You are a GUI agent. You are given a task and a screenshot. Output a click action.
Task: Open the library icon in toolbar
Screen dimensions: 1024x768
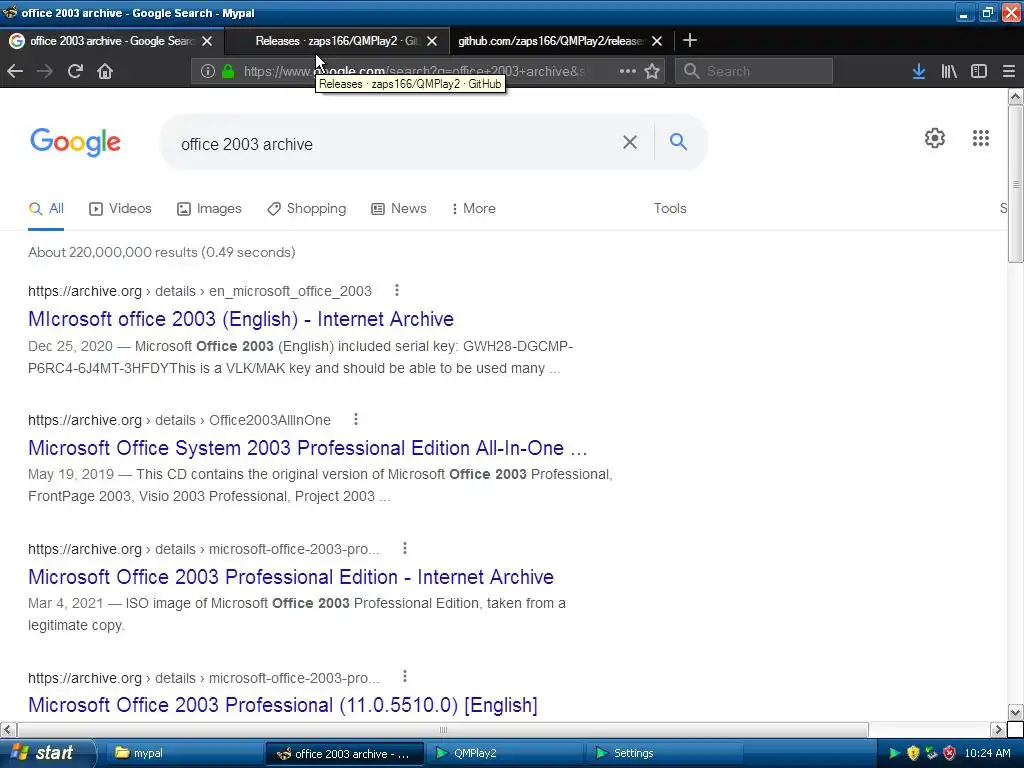[x=949, y=71]
